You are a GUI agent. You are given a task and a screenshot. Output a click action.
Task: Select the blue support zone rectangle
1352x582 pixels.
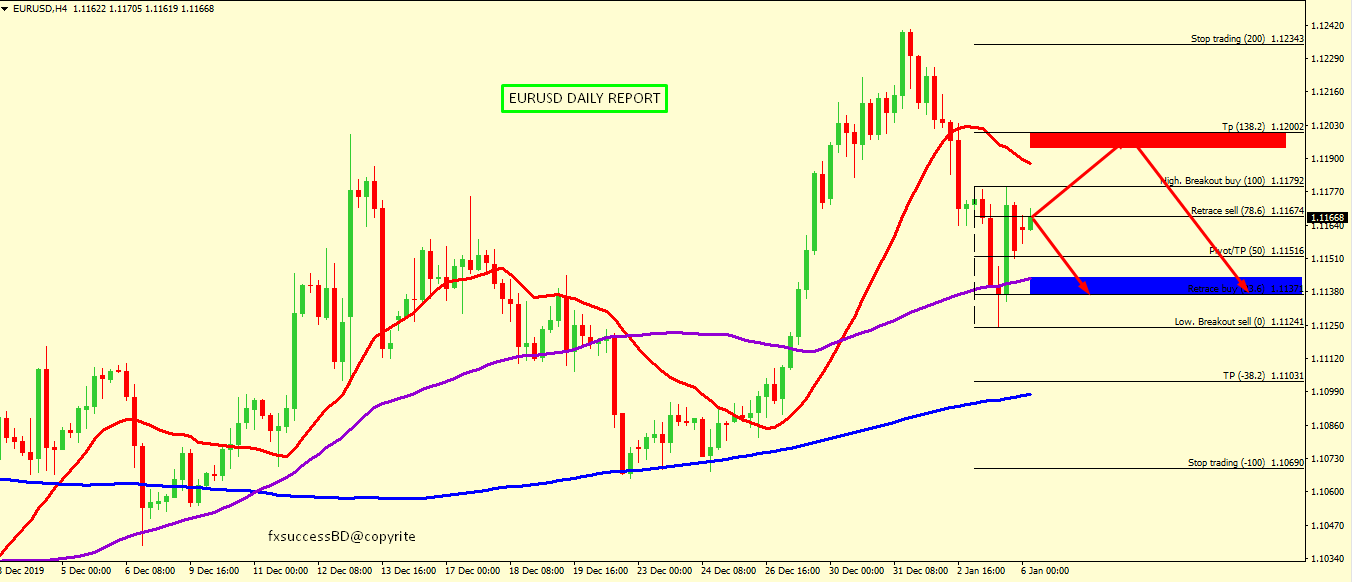pyautogui.click(x=1165, y=286)
